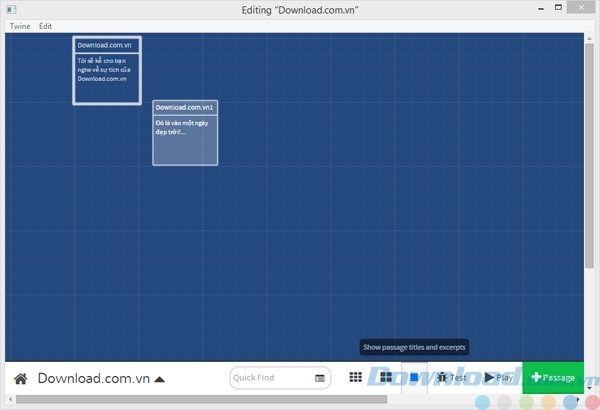Viewport: 600px width, 410px height.
Task: Open the Edit menu
Action: coord(45,26)
